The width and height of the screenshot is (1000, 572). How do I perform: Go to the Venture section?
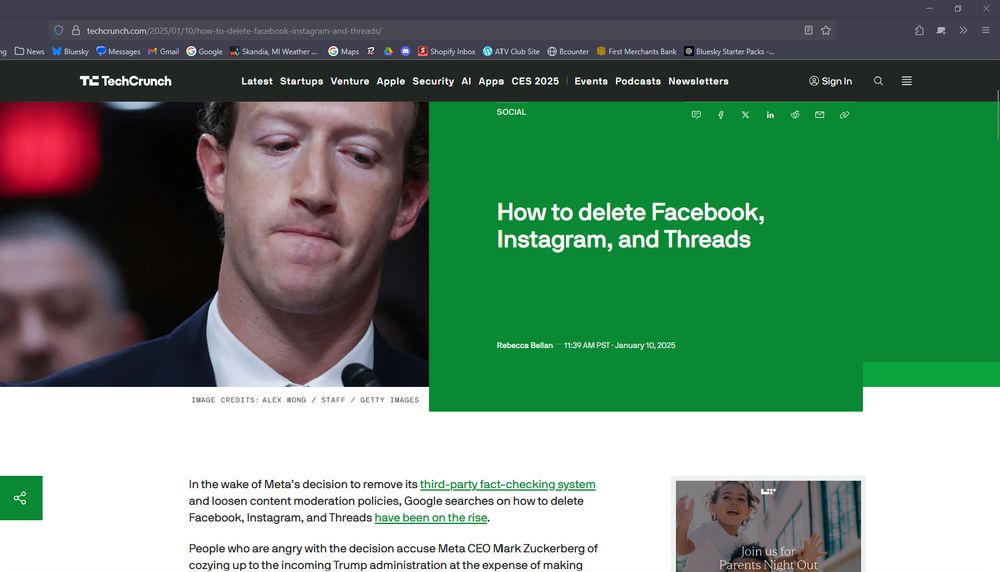pos(349,81)
